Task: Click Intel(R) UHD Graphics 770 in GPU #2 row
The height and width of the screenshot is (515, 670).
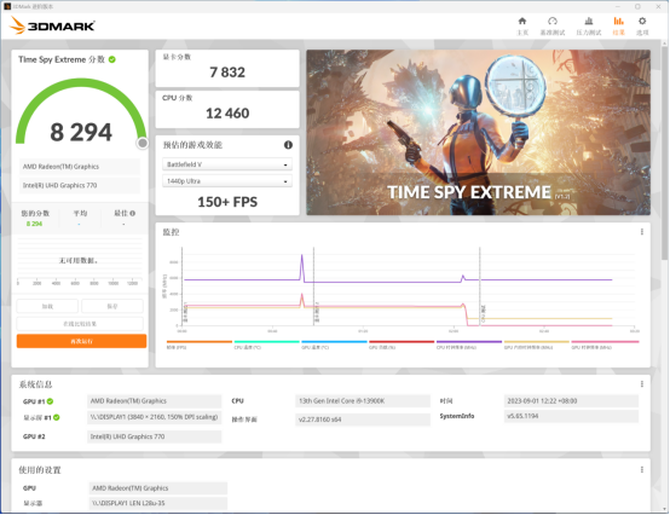Action: 154,436
